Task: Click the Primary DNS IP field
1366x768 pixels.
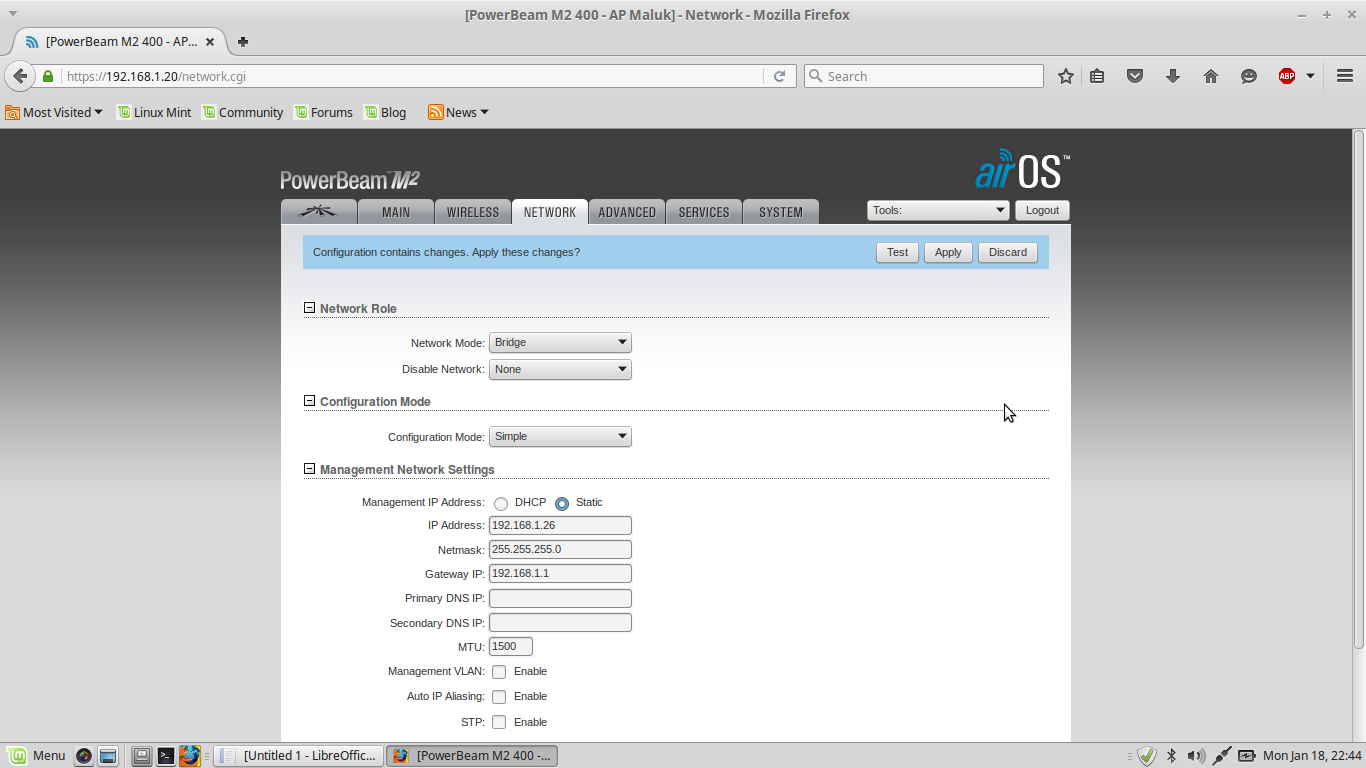Action: point(560,598)
